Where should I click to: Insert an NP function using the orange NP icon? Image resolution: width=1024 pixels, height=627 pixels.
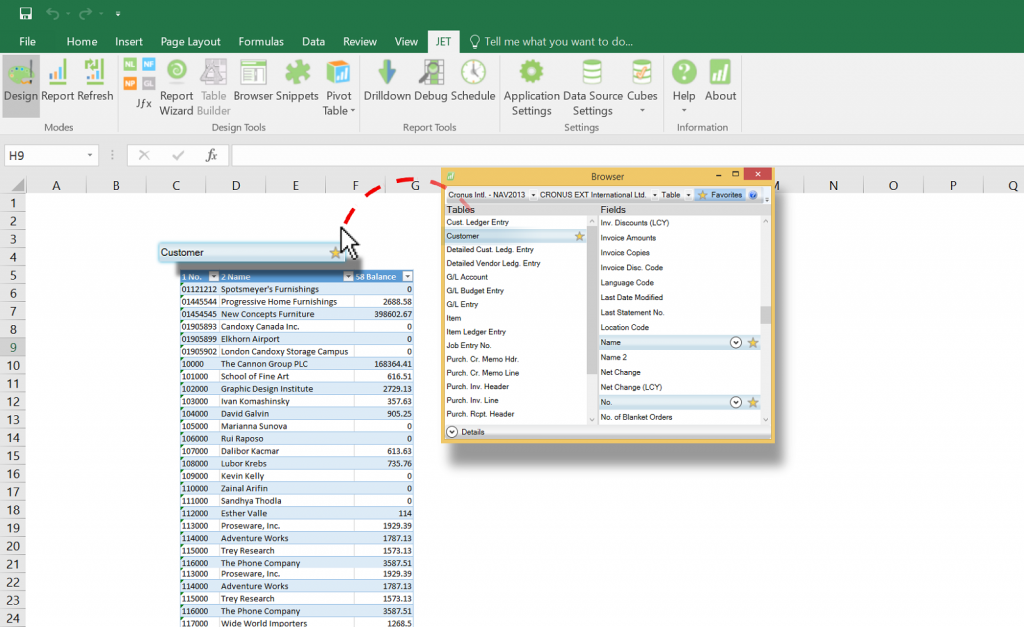click(130, 84)
